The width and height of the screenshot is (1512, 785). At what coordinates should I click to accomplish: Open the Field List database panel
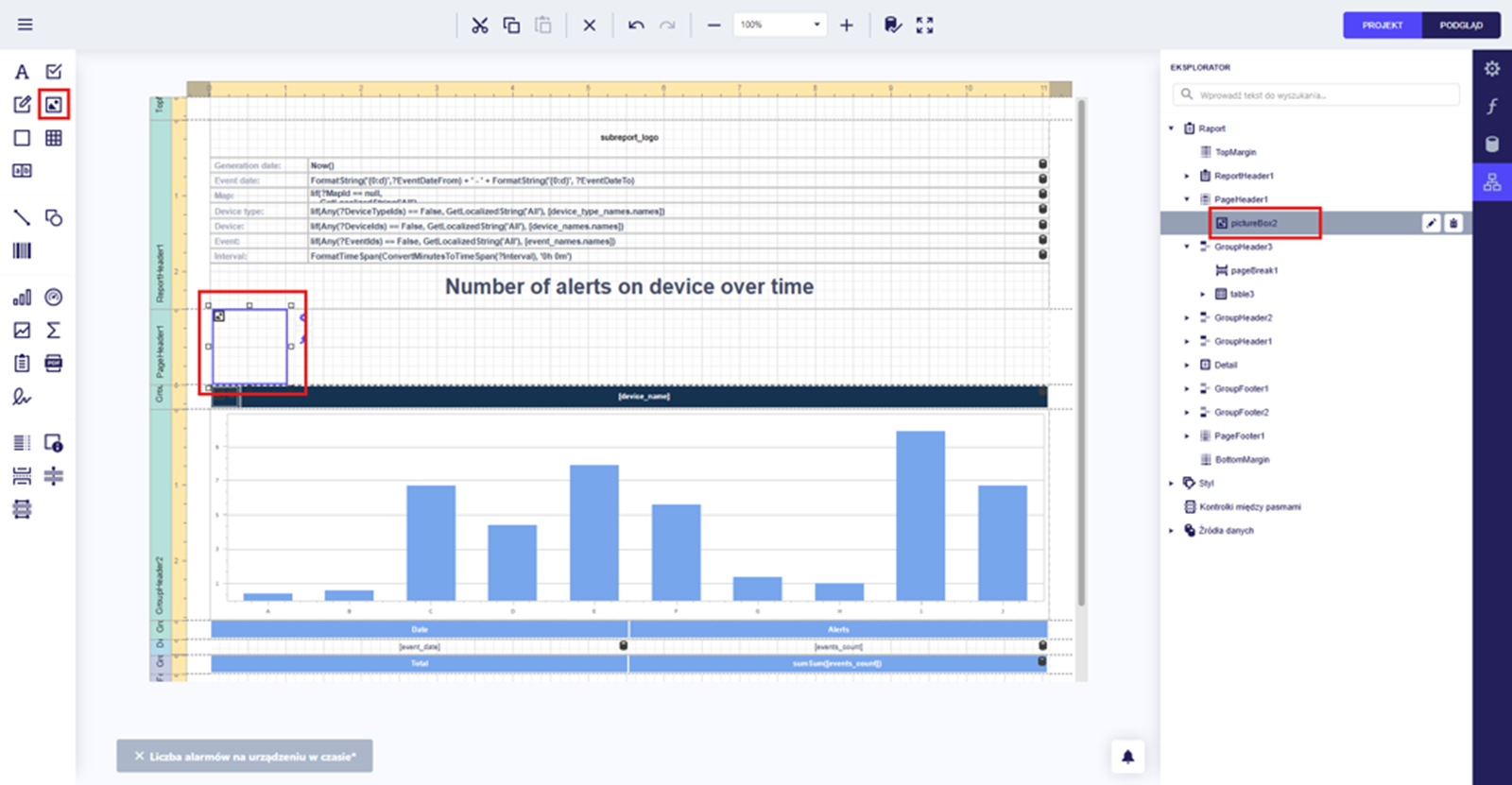pyautogui.click(x=1492, y=145)
